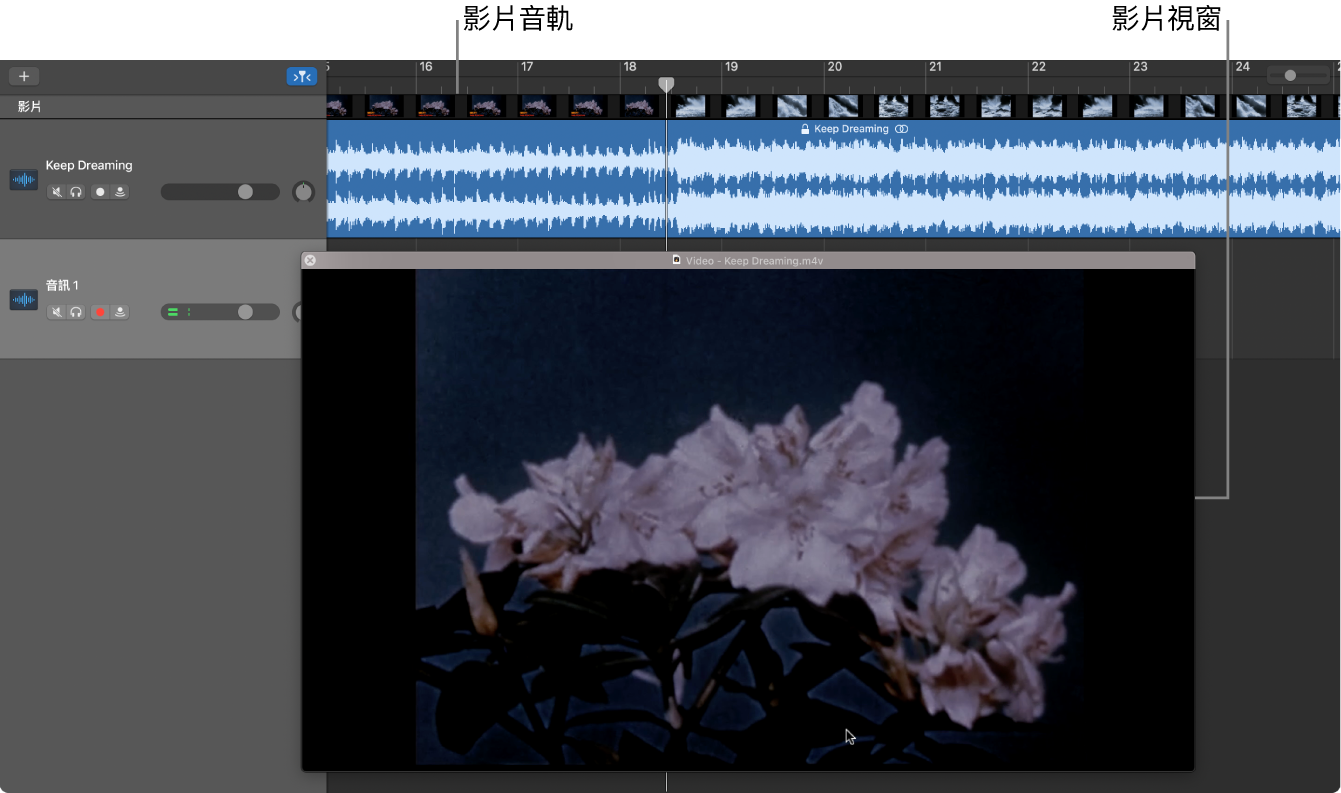Click the 影片 movie track header
This screenshot has width=1341, height=793.
point(30,106)
